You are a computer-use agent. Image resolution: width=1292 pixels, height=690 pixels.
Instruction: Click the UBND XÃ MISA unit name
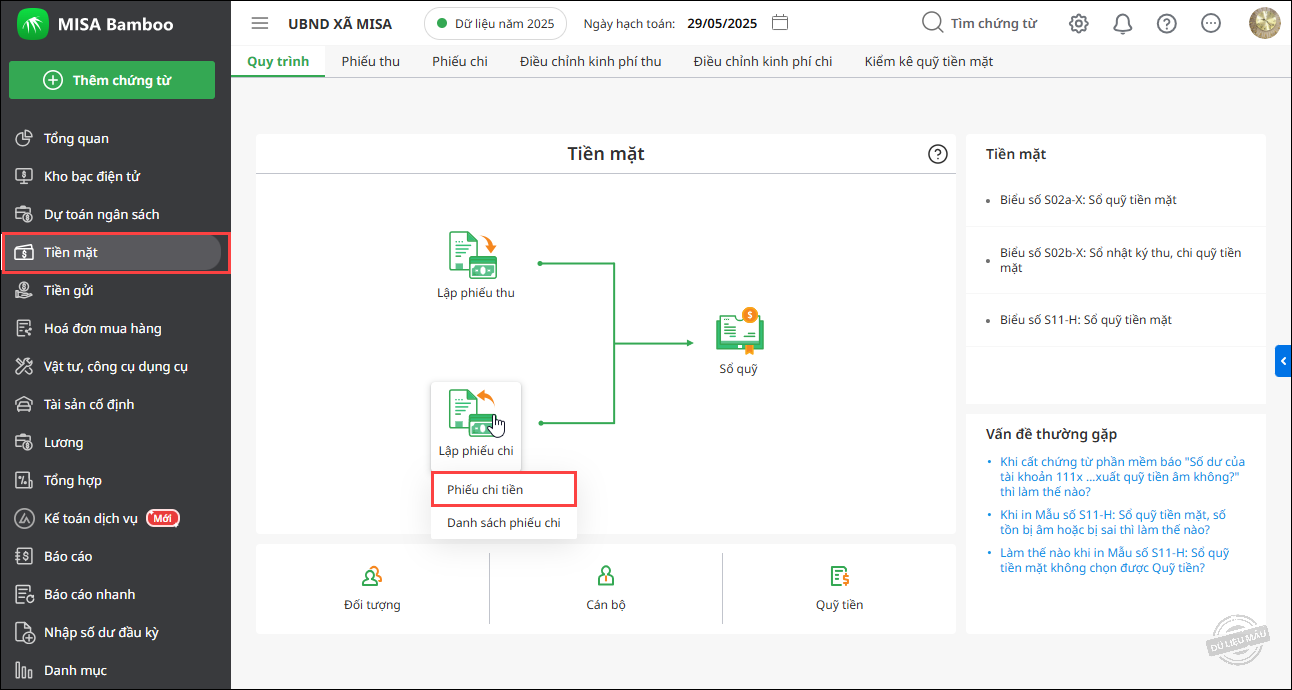(x=340, y=23)
